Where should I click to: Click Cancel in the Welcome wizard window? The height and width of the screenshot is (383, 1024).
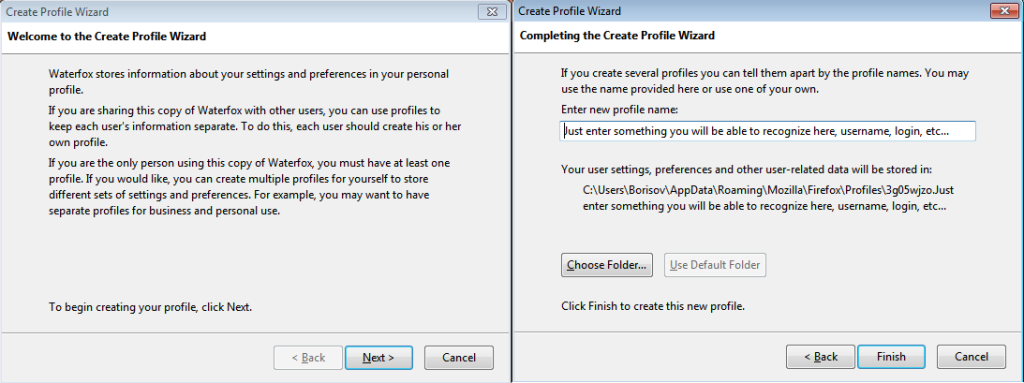point(458,358)
